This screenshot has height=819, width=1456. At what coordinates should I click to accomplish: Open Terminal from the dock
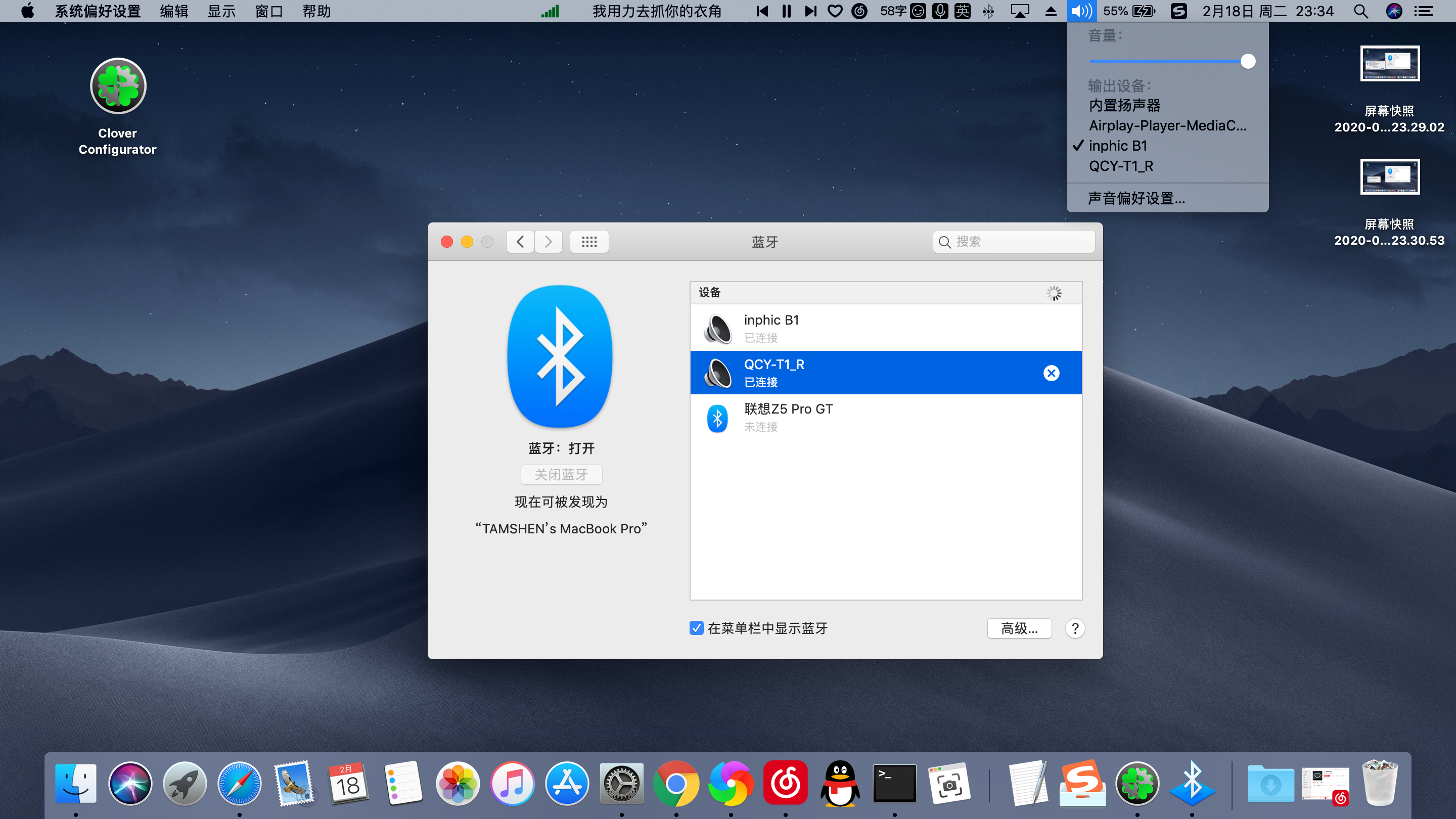coord(894,784)
